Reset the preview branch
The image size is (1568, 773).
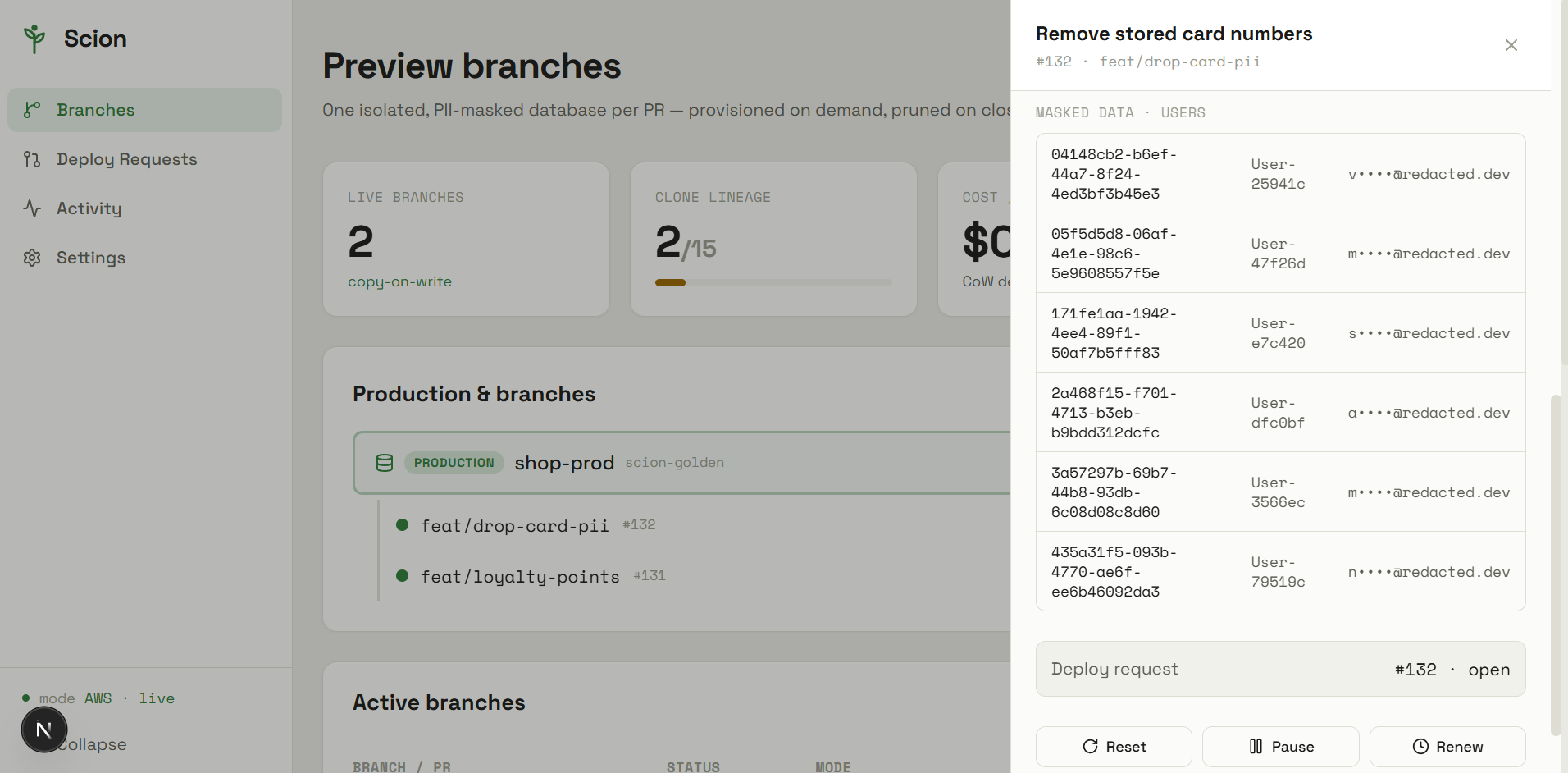(1114, 747)
